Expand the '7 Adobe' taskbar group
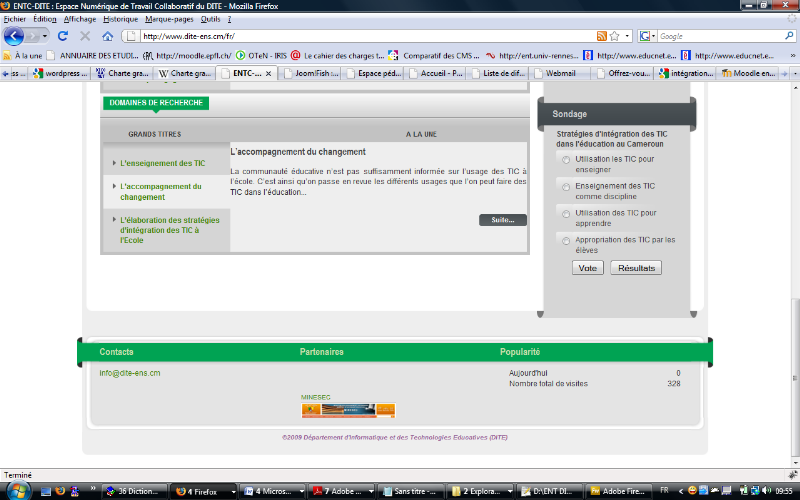This screenshot has height=500, width=800. coord(371,491)
